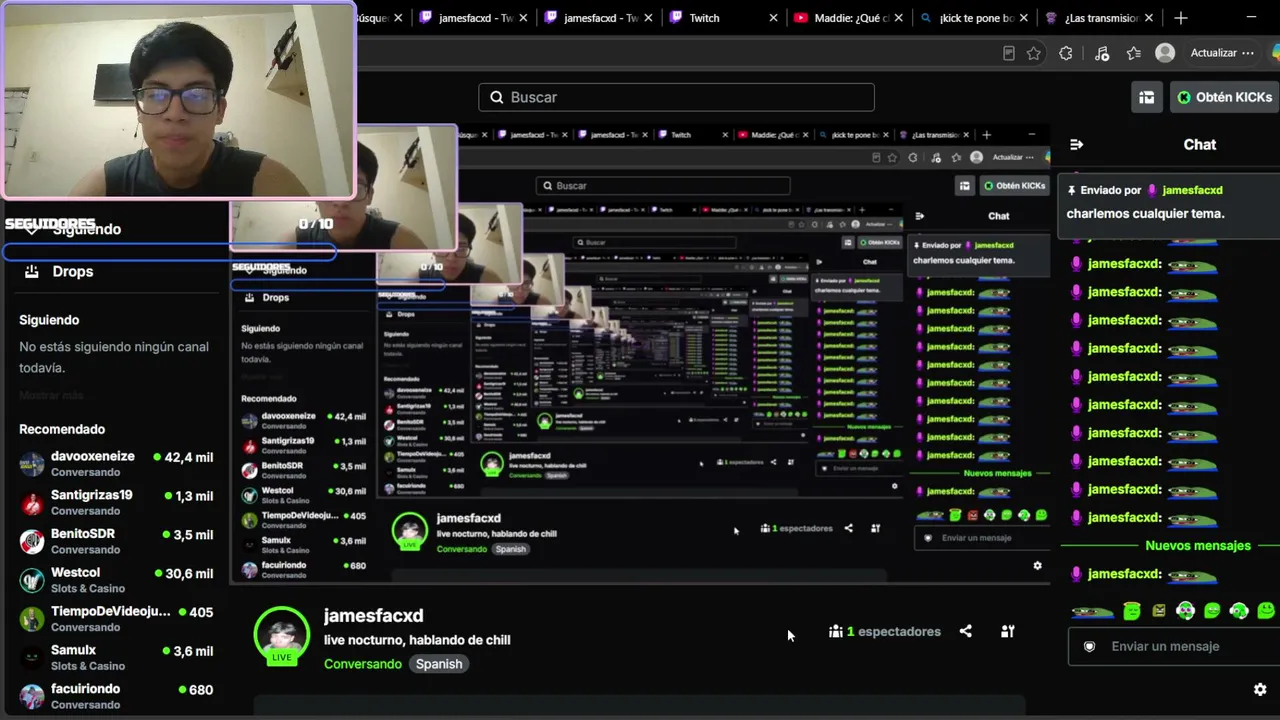Viewport: 1280px width, 720px height.
Task: Click davooxeneize avatar in left sidebar
Action: click(33, 464)
